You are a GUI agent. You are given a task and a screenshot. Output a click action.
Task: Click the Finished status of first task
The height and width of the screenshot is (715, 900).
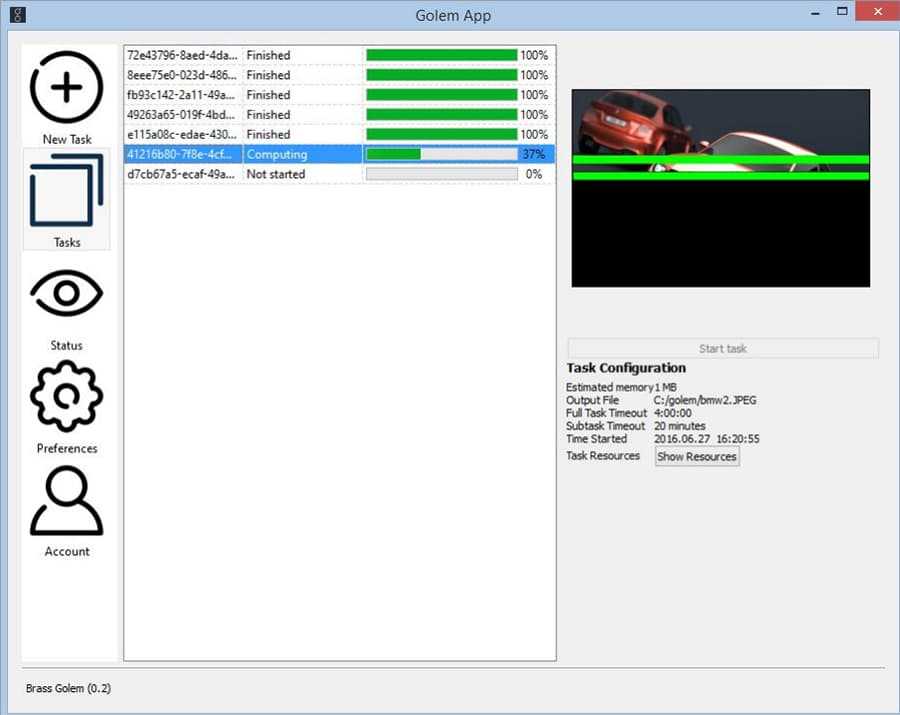[x=268, y=55]
